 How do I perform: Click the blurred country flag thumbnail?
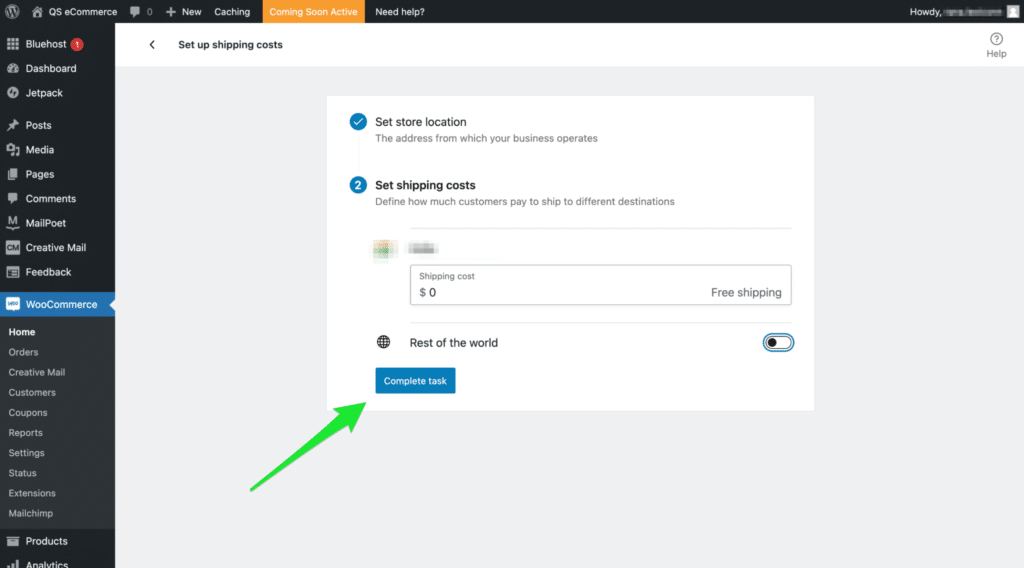coord(385,249)
